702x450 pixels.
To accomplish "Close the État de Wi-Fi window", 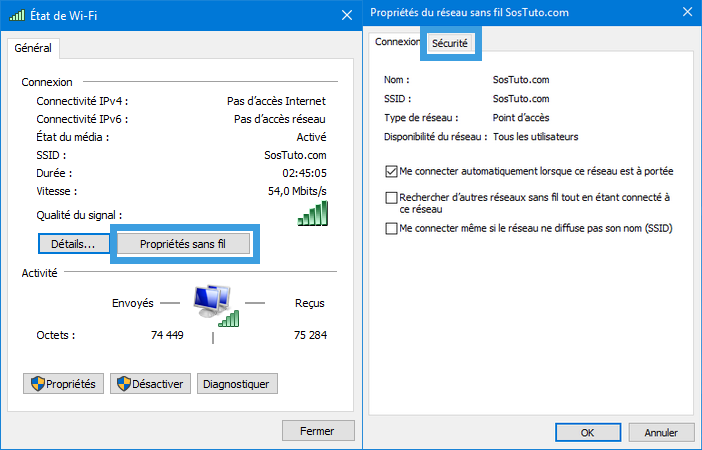I will click(347, 15).
